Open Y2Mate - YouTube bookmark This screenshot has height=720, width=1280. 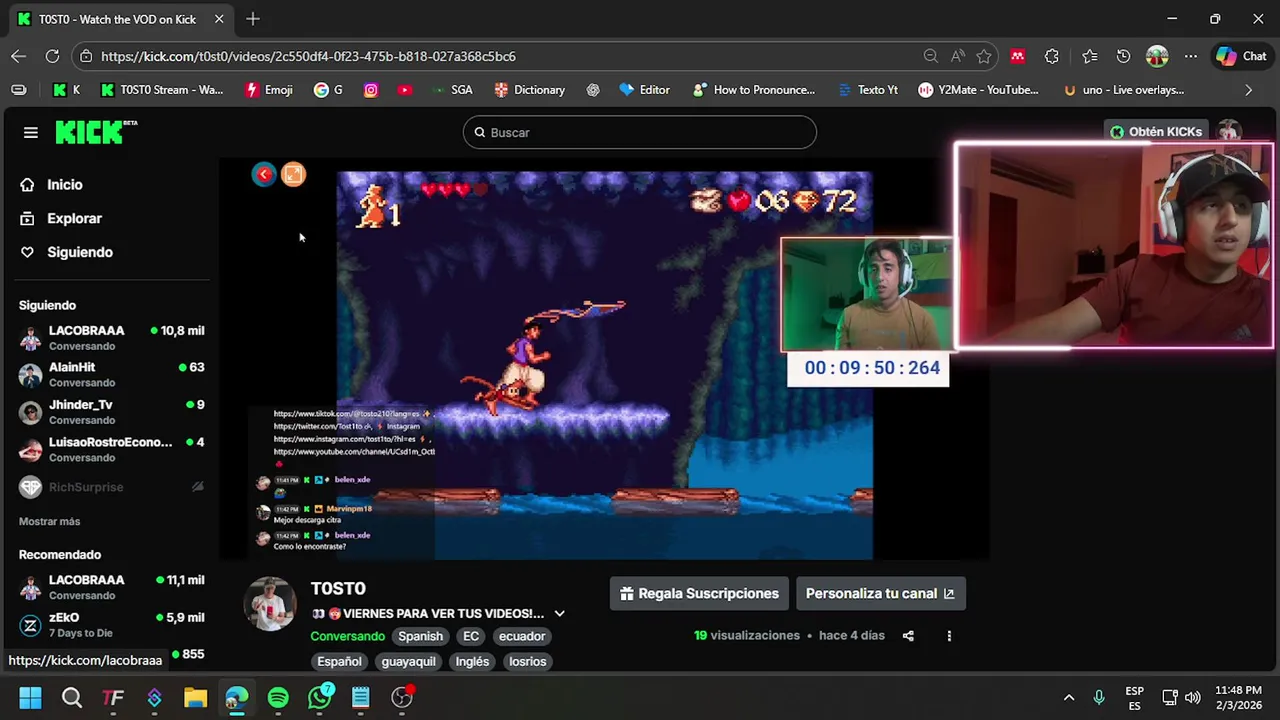pyautogui.click(x=979, y=90)
